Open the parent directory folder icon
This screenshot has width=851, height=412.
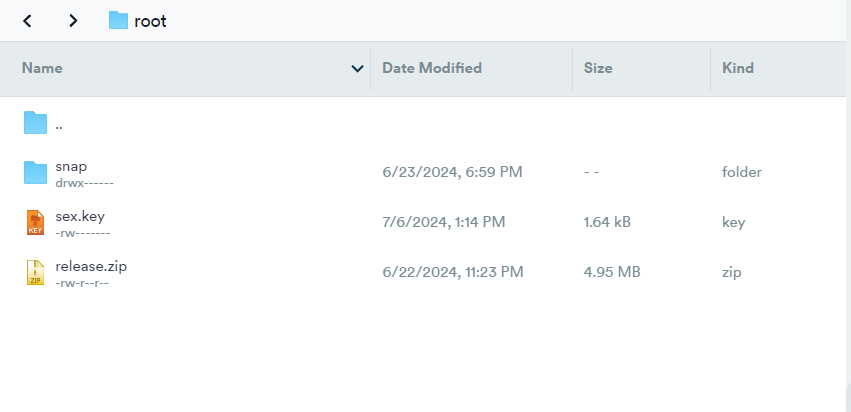[x=36, y=123]
